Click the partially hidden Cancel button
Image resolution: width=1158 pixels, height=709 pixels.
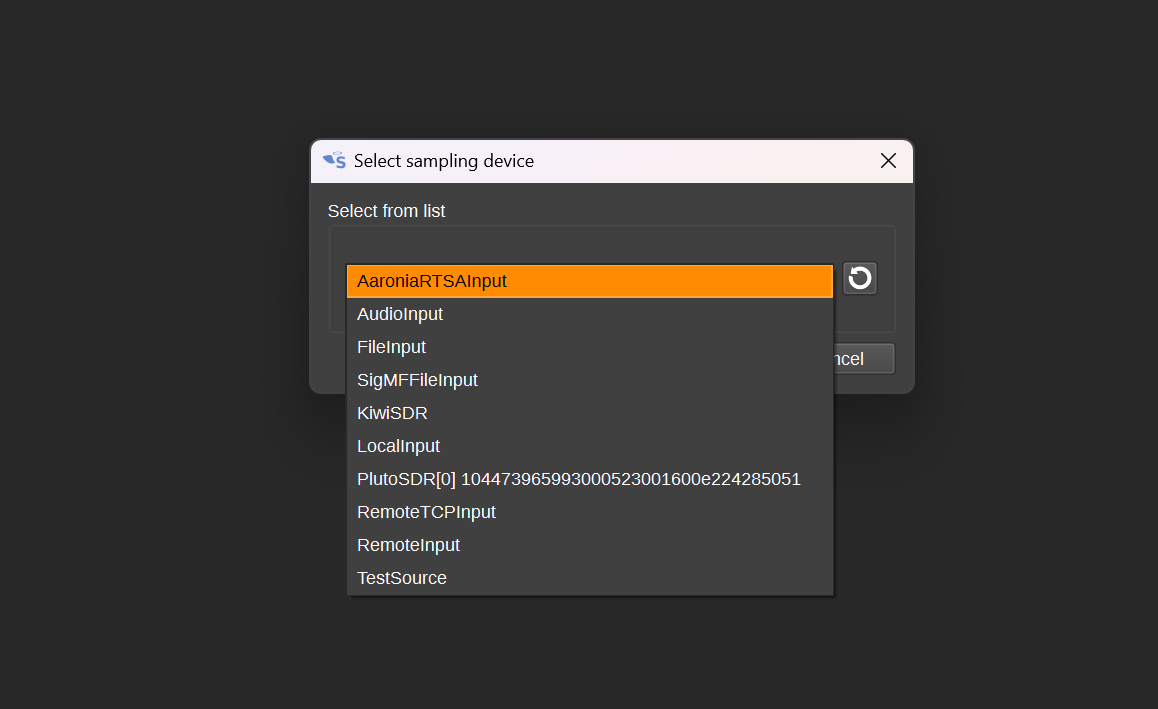[864, 359]
